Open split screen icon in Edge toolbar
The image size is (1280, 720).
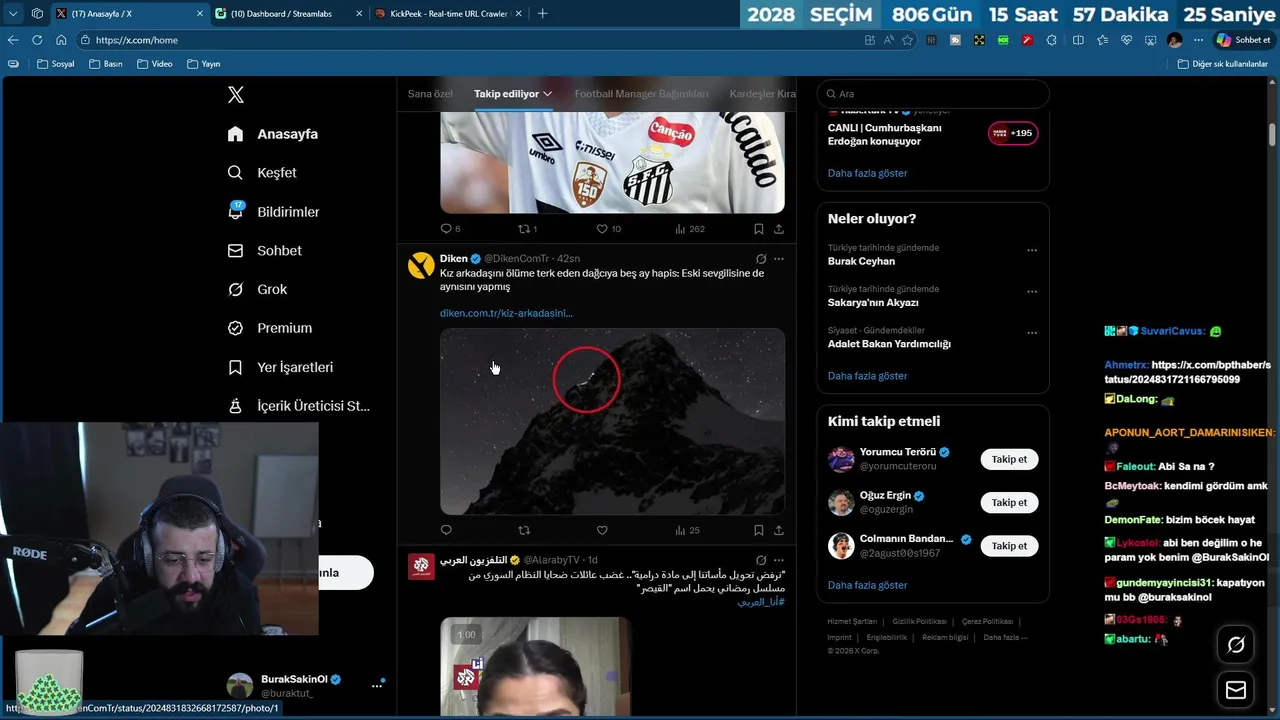1078,40
